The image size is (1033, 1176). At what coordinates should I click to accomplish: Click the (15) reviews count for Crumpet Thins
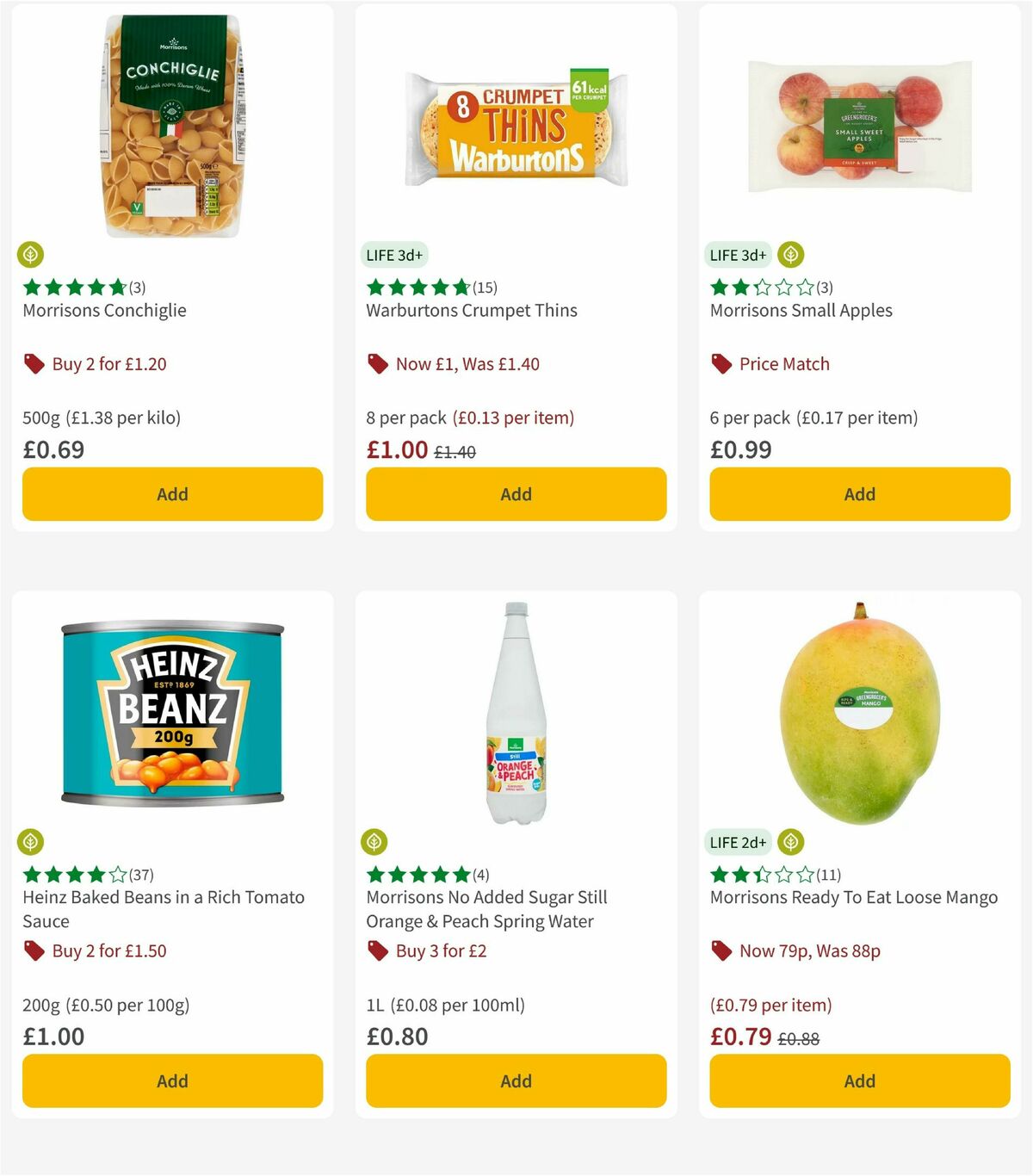[485, 287]
